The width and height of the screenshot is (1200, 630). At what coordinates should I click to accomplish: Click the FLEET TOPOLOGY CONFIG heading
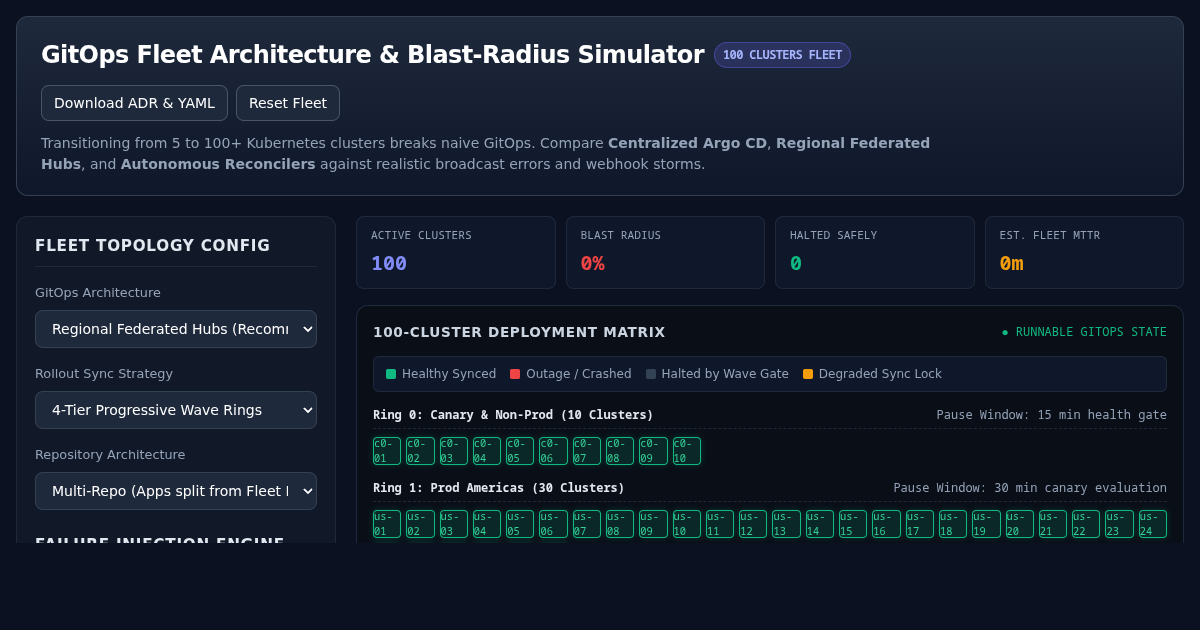point(153,245)
